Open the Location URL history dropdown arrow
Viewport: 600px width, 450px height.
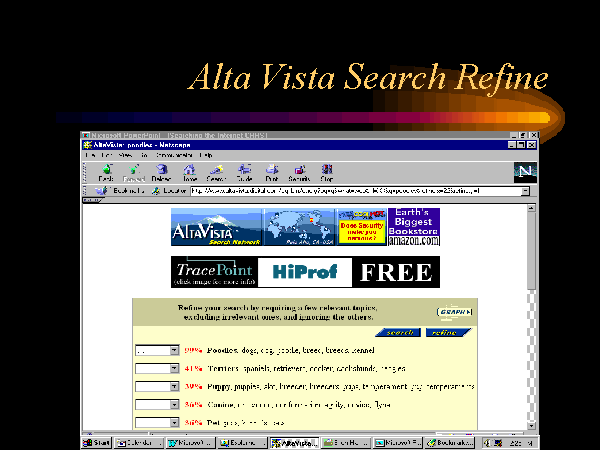[524, 190]
